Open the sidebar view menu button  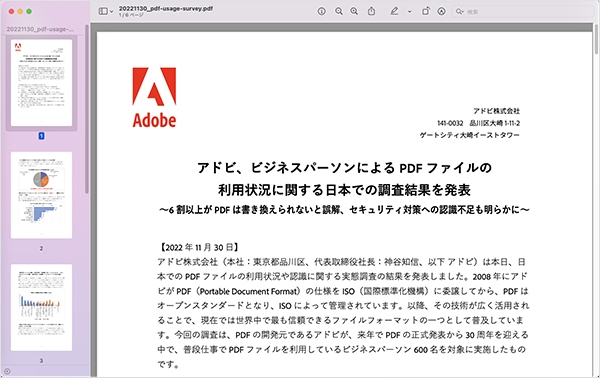pyautogui.click(x=103, y=11)
